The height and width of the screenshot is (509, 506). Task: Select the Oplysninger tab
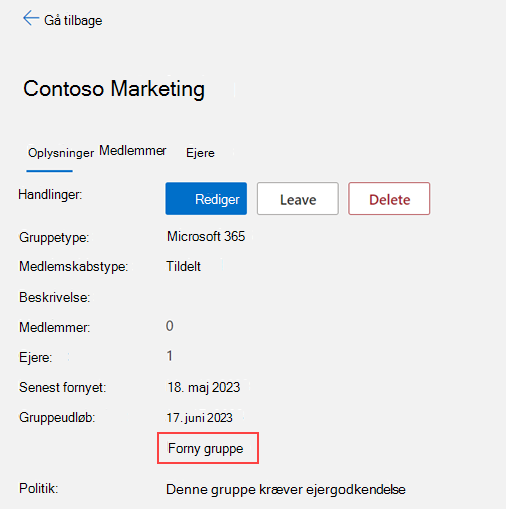pos(61,153)
